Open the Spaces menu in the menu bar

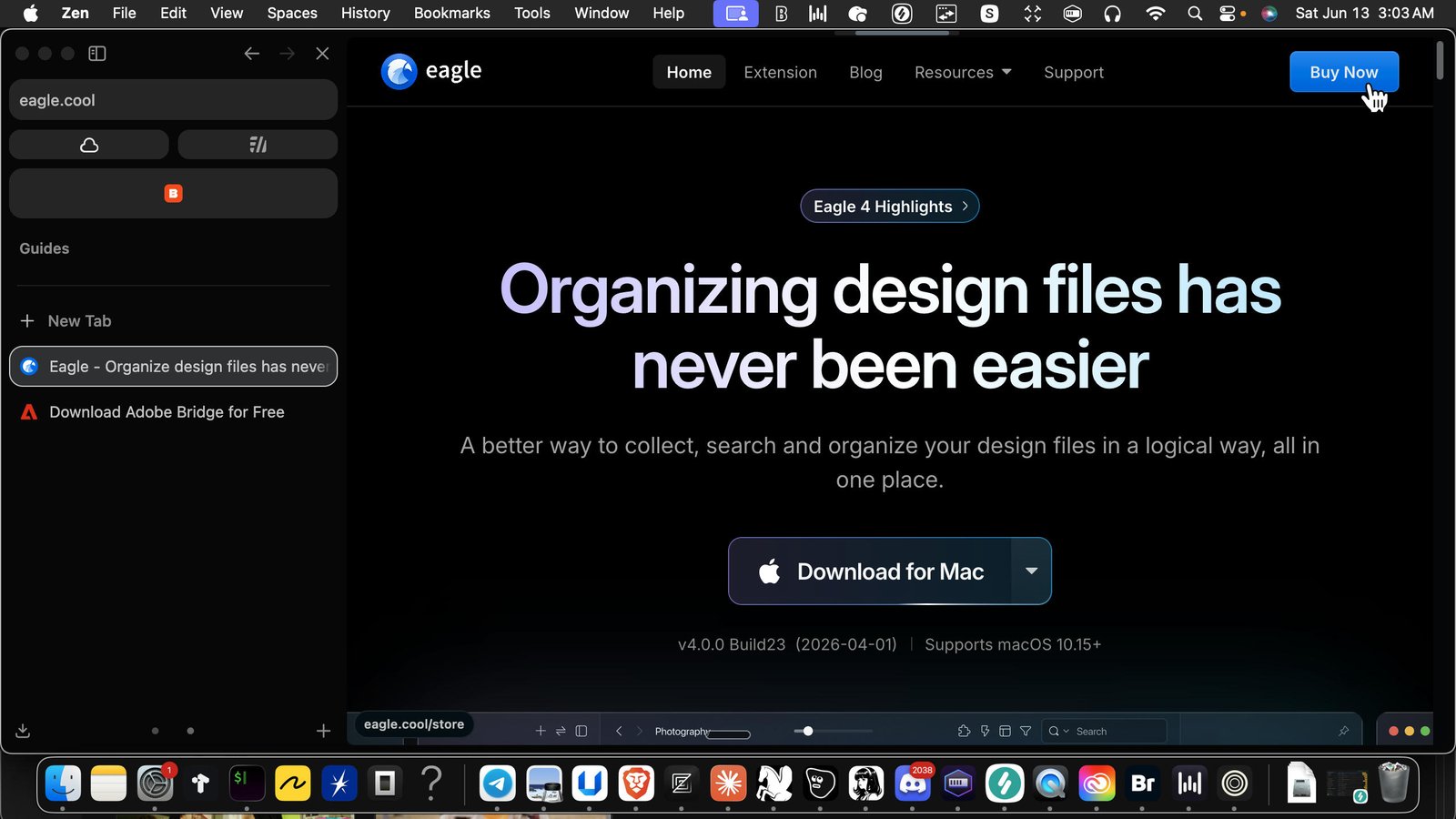pos(292,13)
